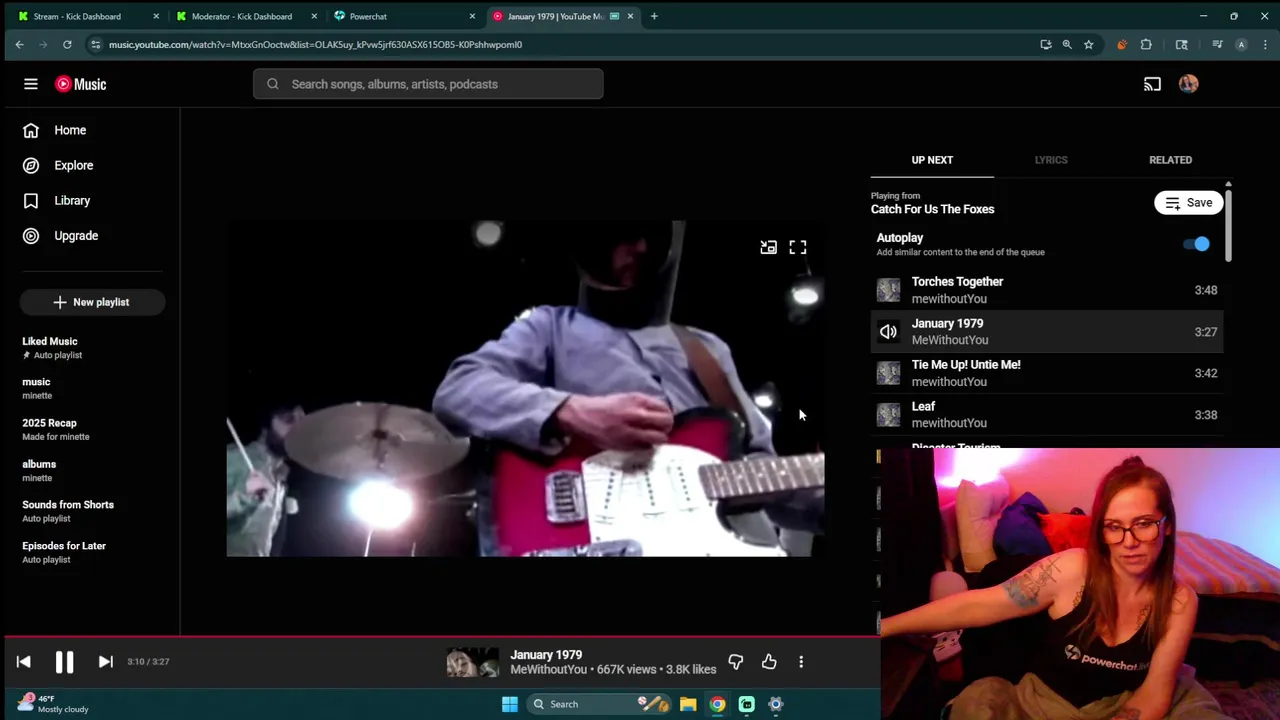
Task: Close the January 1979 YouTube Music tab
Action: (x=630, y=16)
